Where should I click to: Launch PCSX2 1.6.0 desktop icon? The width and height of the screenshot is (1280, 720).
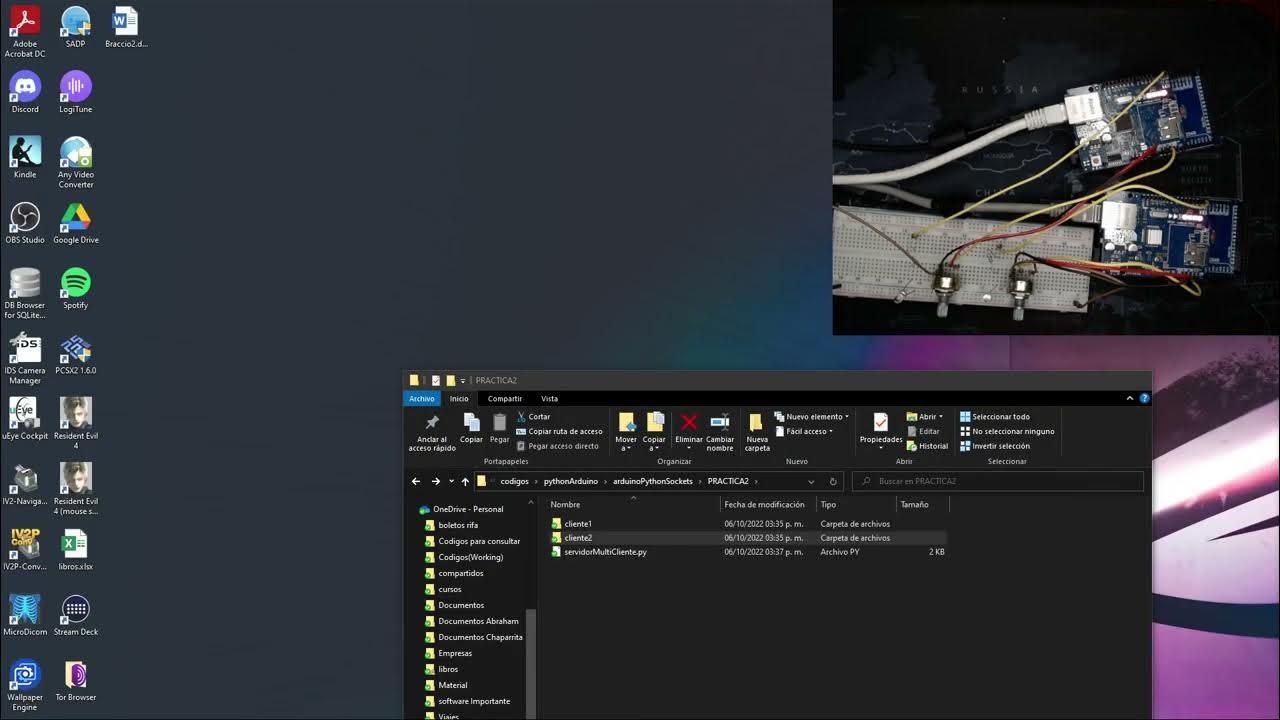(x=75, y=353)
